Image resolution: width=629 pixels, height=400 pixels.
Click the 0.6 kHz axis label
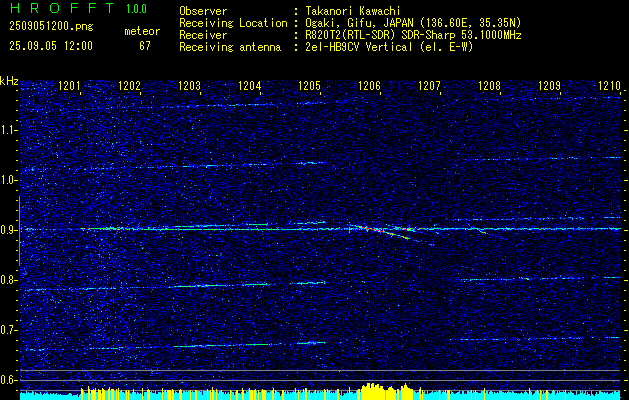click(x=8, y=380)
